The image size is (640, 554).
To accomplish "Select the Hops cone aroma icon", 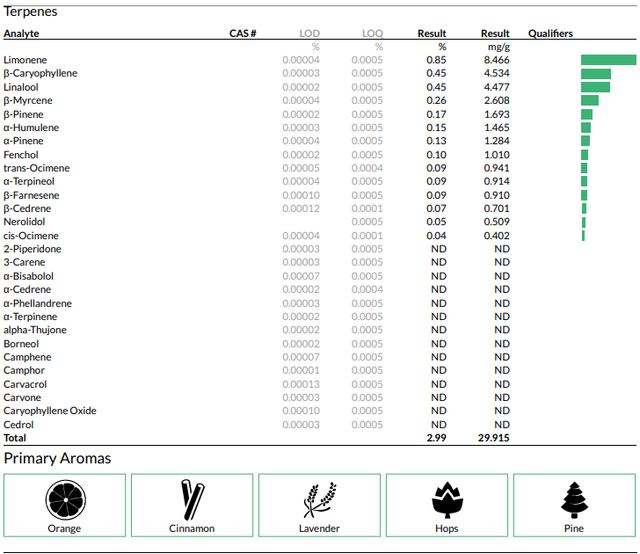I will pos(447,500).
